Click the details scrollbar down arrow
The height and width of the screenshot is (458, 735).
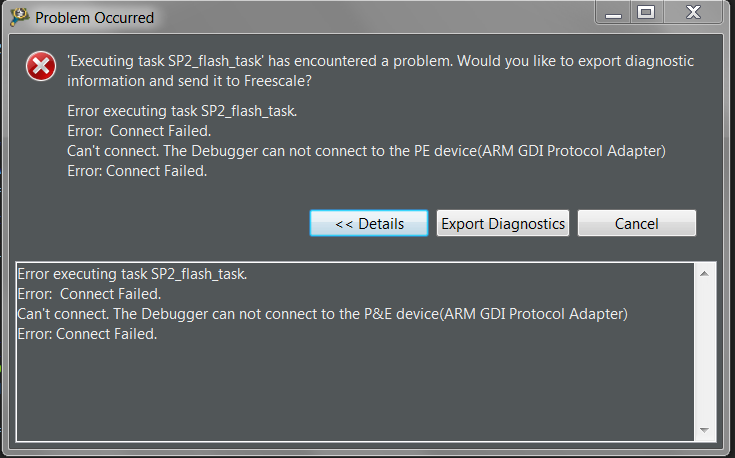pyautogui.click(x=705, y=430)
